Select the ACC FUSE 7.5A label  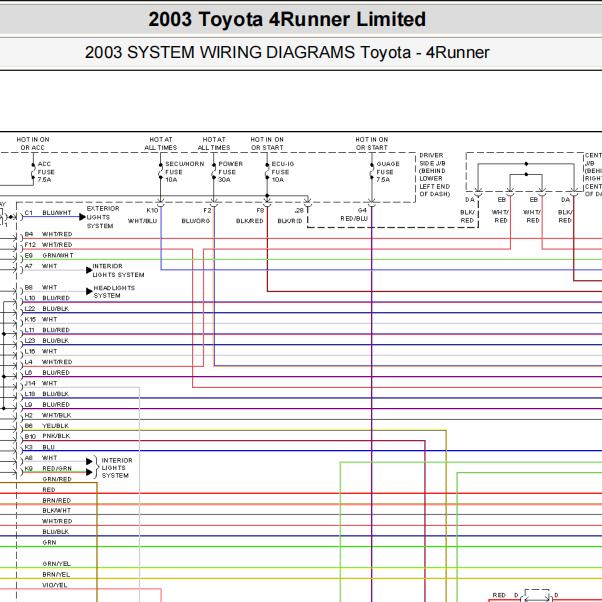46,172
